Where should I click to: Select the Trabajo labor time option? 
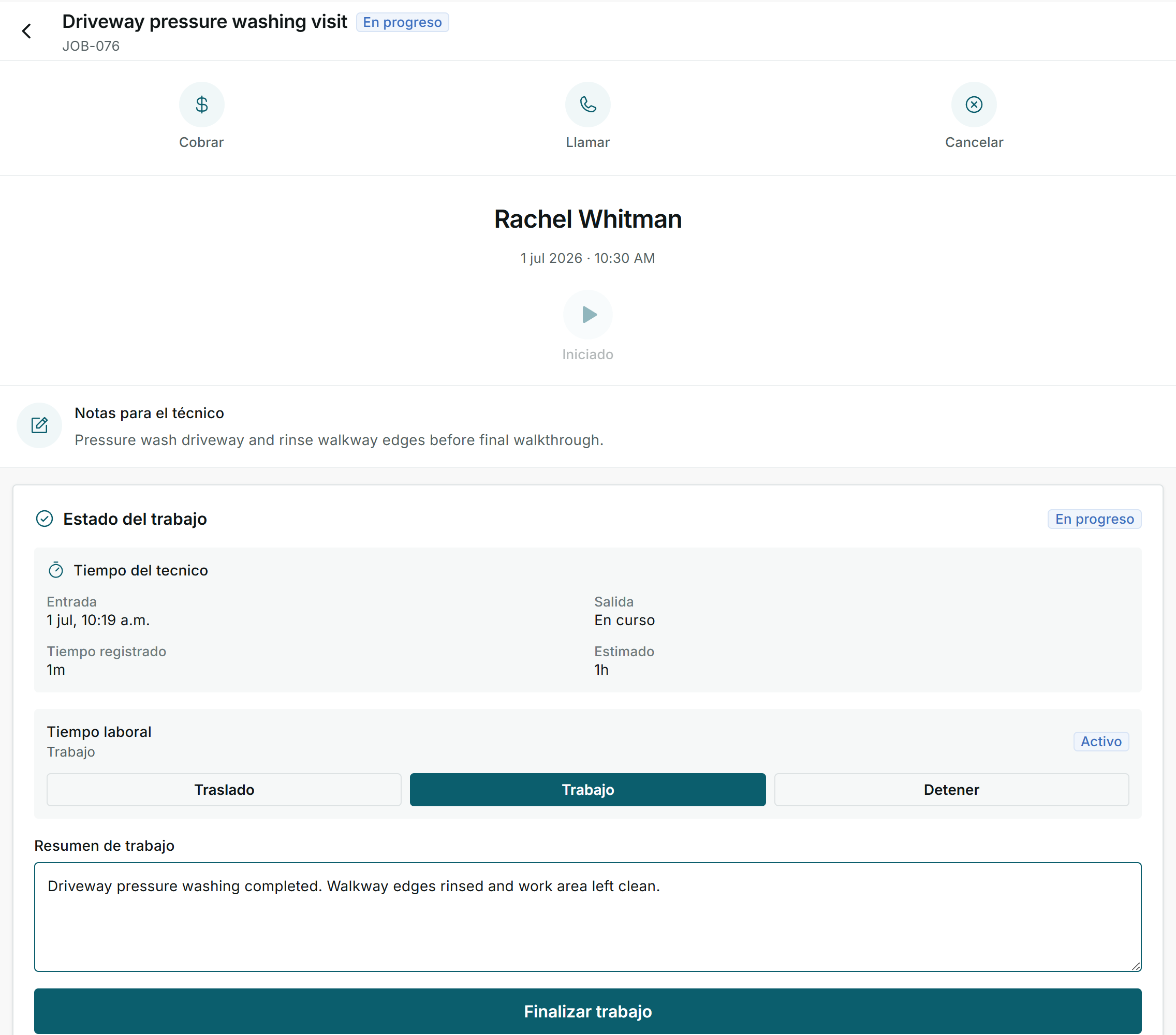tap(587, 789)
